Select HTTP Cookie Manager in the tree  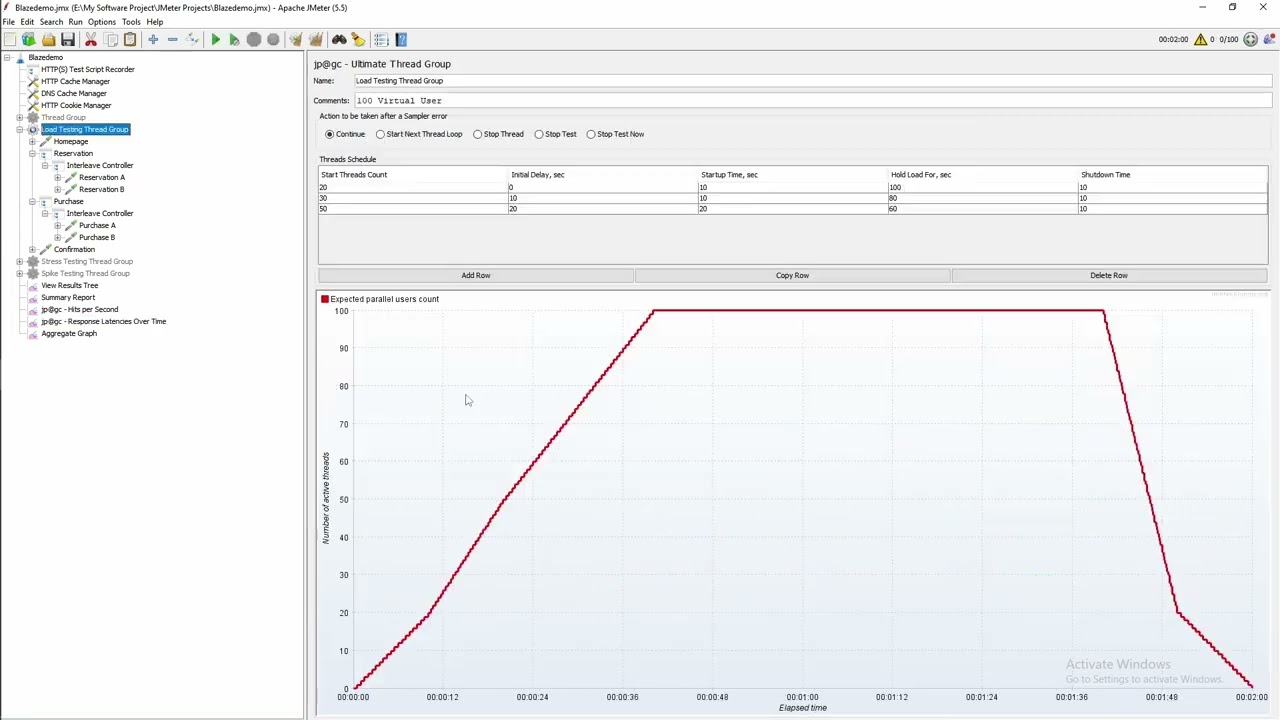76,106
